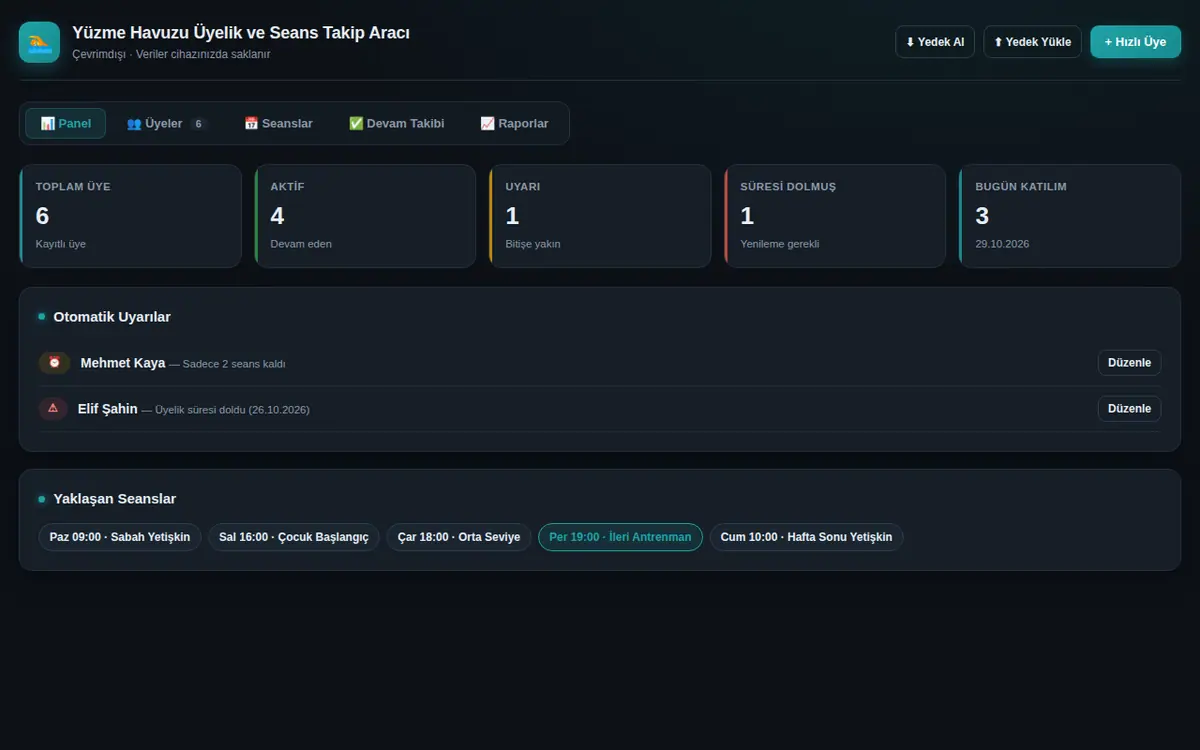Screen dimensions: 1200x750
Task: Click the Süresi Dolmuş stat card
Action: click(x=835, y=216)
